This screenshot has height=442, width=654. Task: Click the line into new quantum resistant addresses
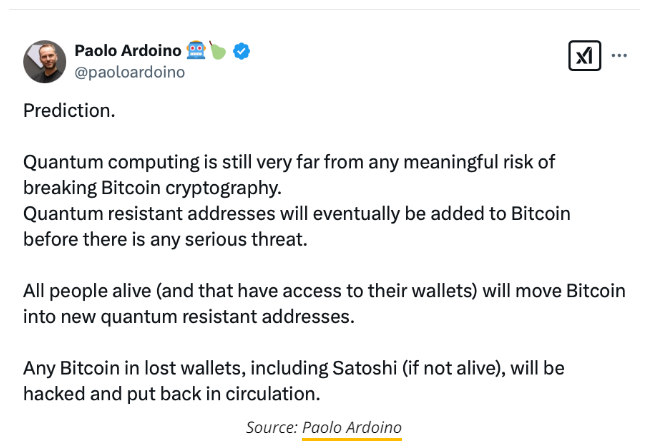click(x=189, y=317)
